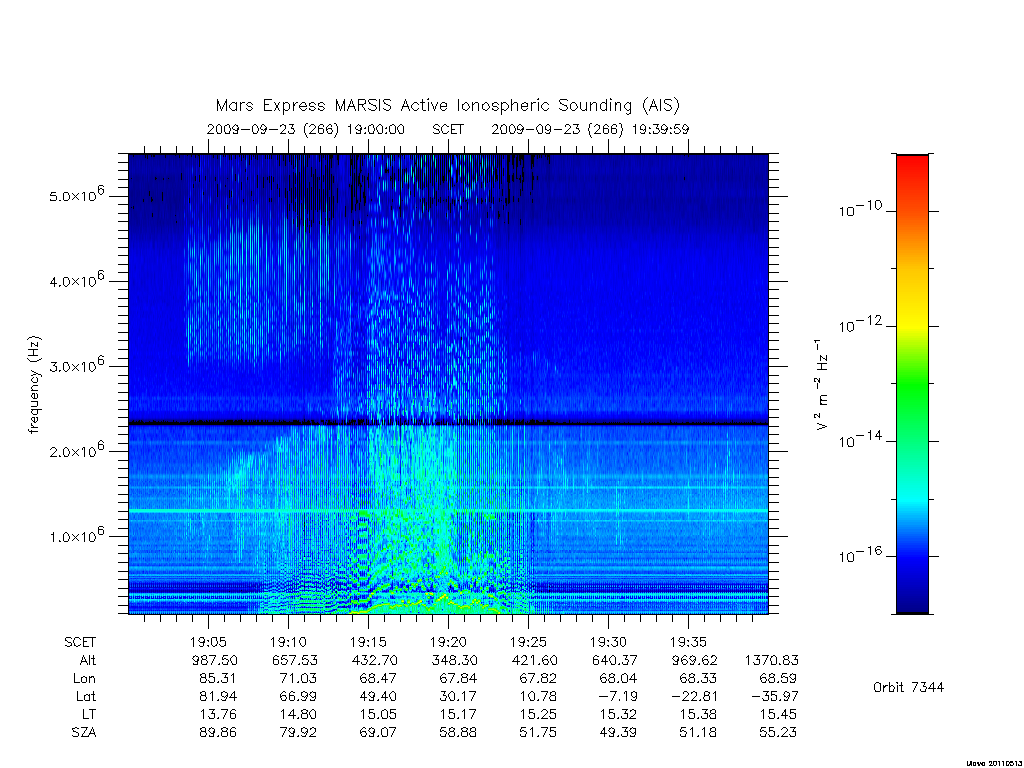Click the colorbar label '10⁻¹²'
The height and width of the screenshot is (768, 1024).
860,325
